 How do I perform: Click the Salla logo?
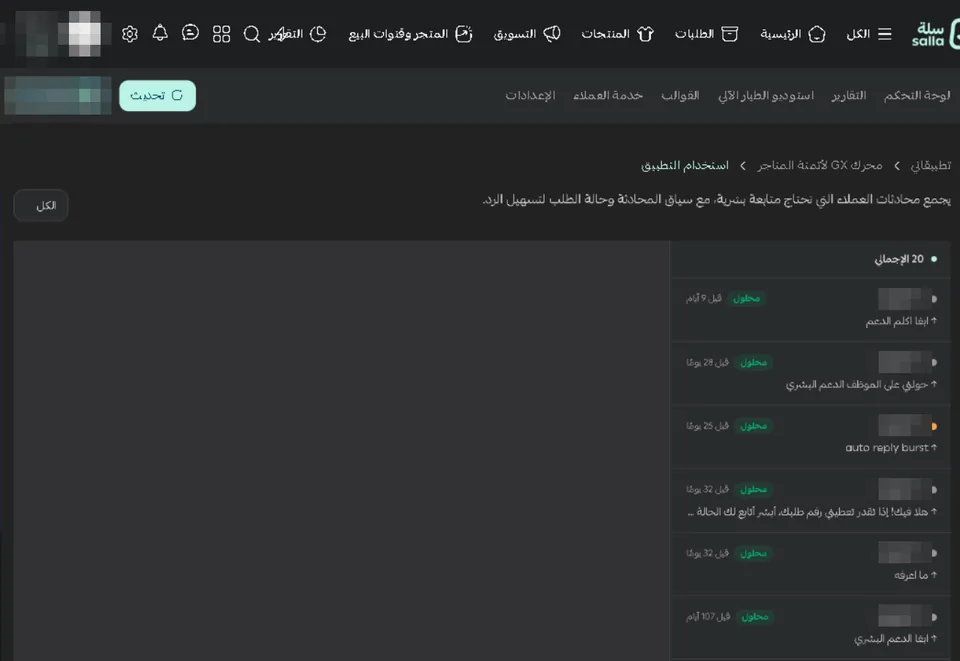coord(934,34)
